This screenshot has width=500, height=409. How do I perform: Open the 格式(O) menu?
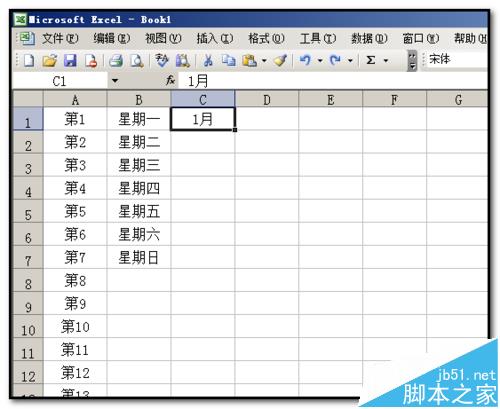click(x=266, y=39)
